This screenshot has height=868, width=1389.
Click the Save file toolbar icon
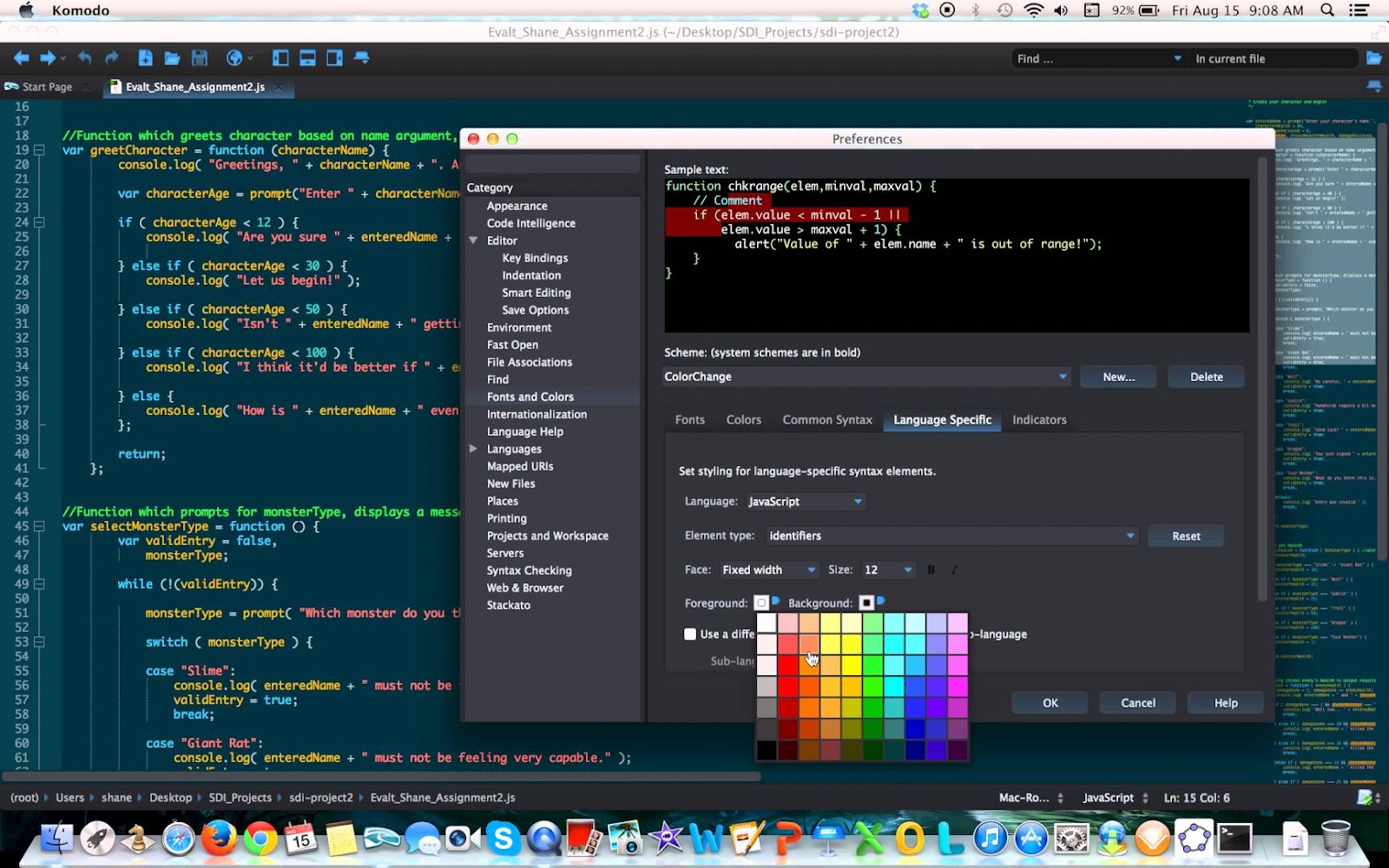point(200,58)
